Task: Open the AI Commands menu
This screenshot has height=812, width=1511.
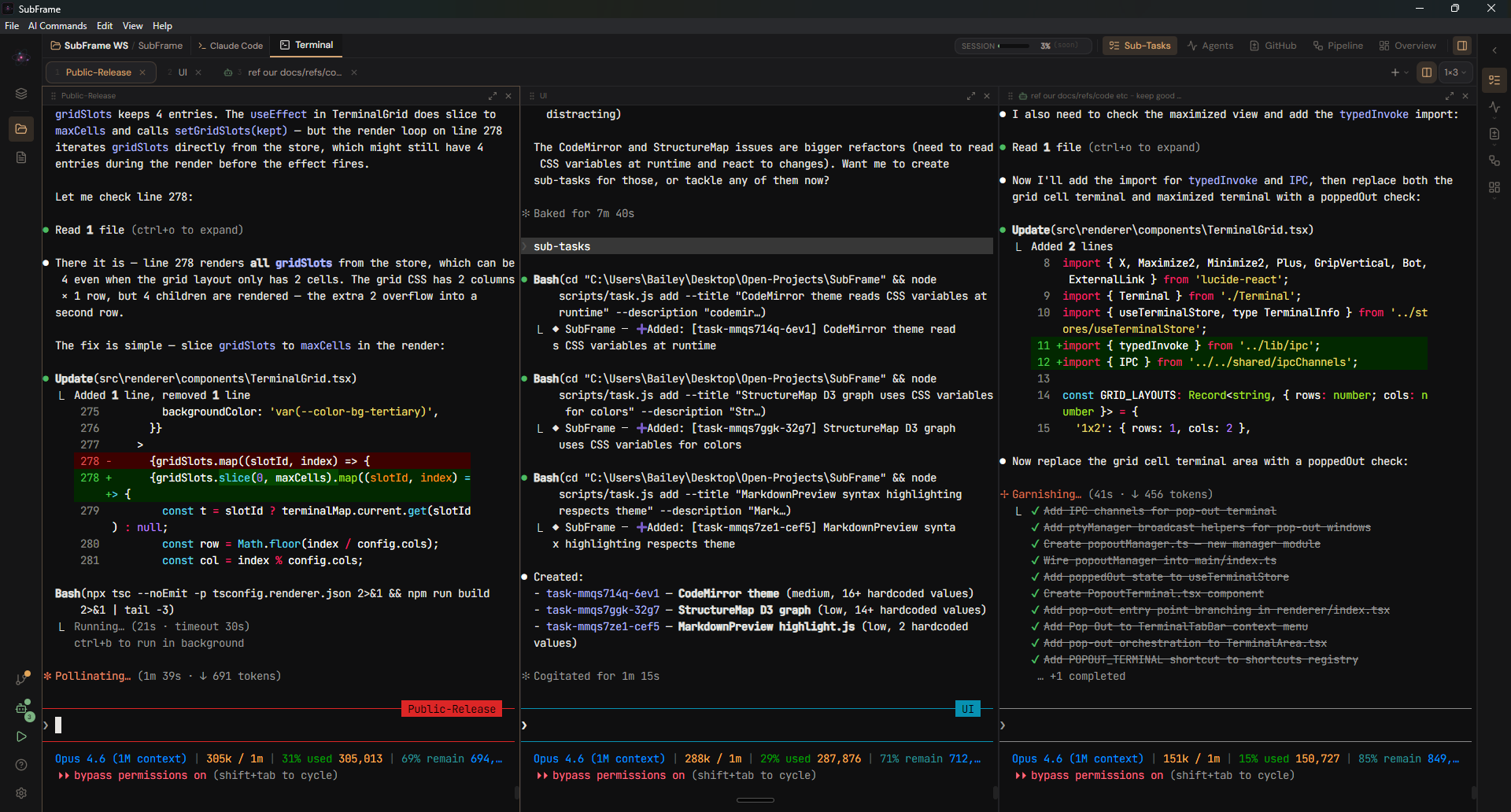Action: (57, 25)
